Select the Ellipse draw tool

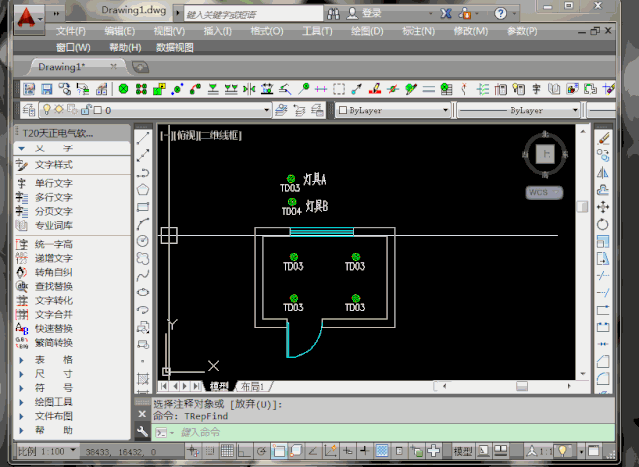(143, 292)
